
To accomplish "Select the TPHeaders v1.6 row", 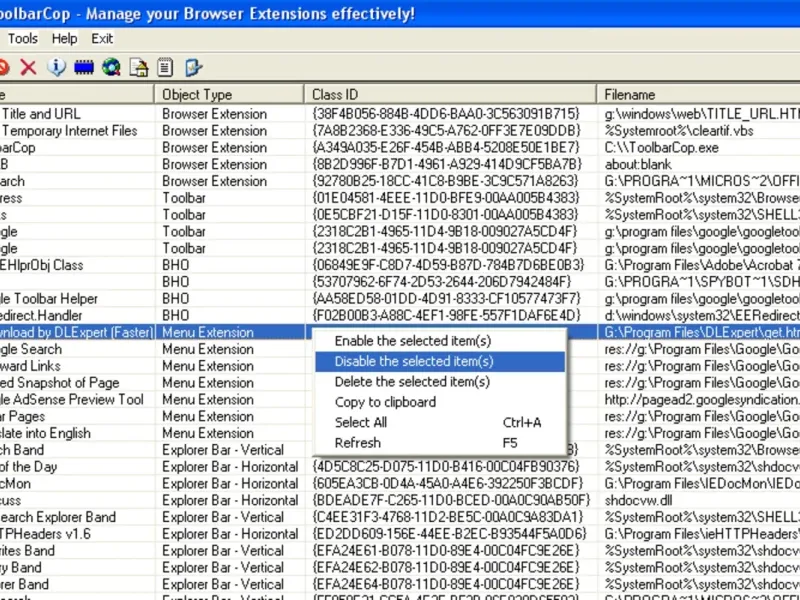I will [x=400, y=534].
